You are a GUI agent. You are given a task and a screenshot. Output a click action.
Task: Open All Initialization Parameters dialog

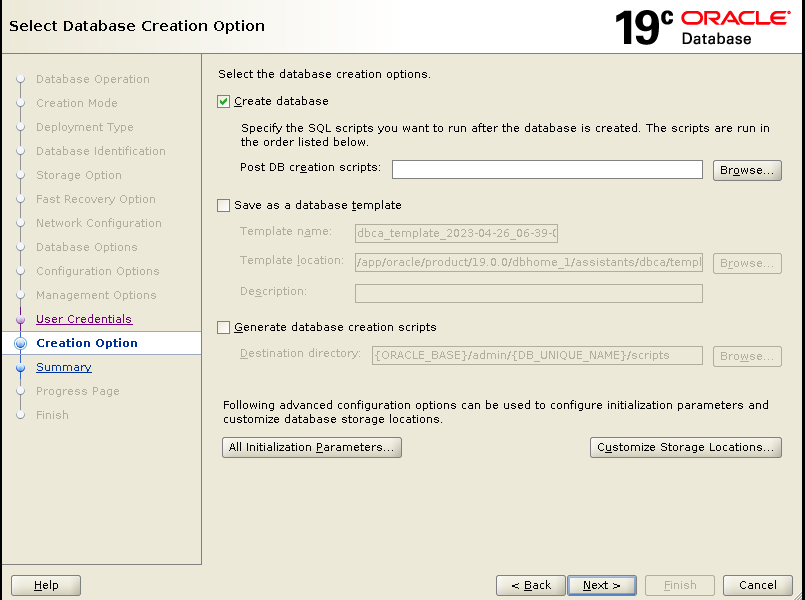(x=312, y=447)
